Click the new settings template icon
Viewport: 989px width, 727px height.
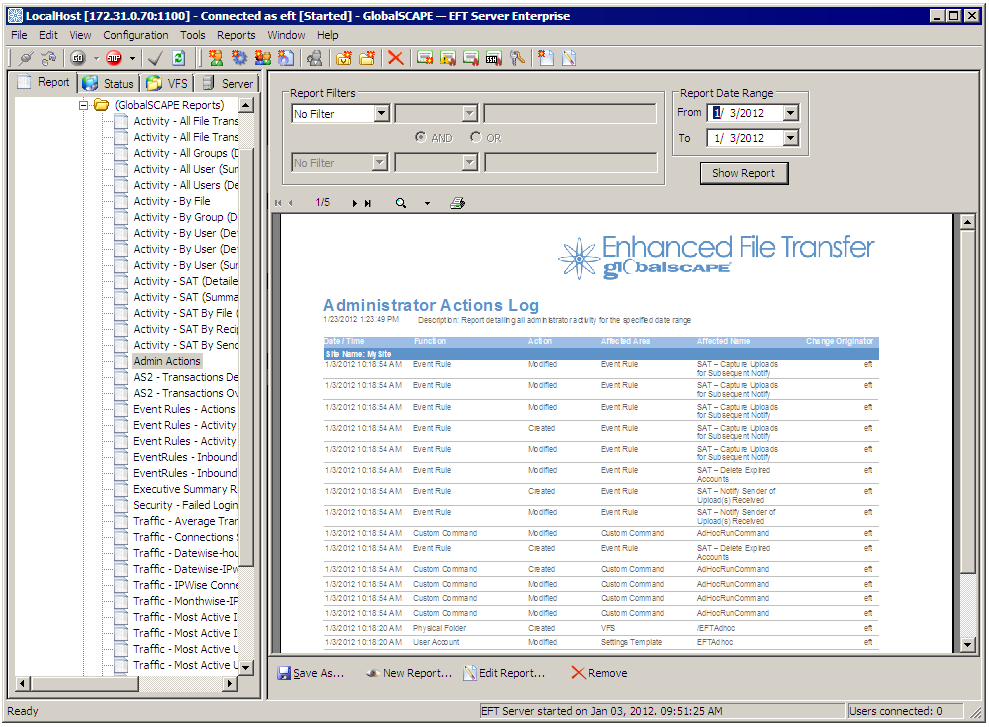(286, 58)
